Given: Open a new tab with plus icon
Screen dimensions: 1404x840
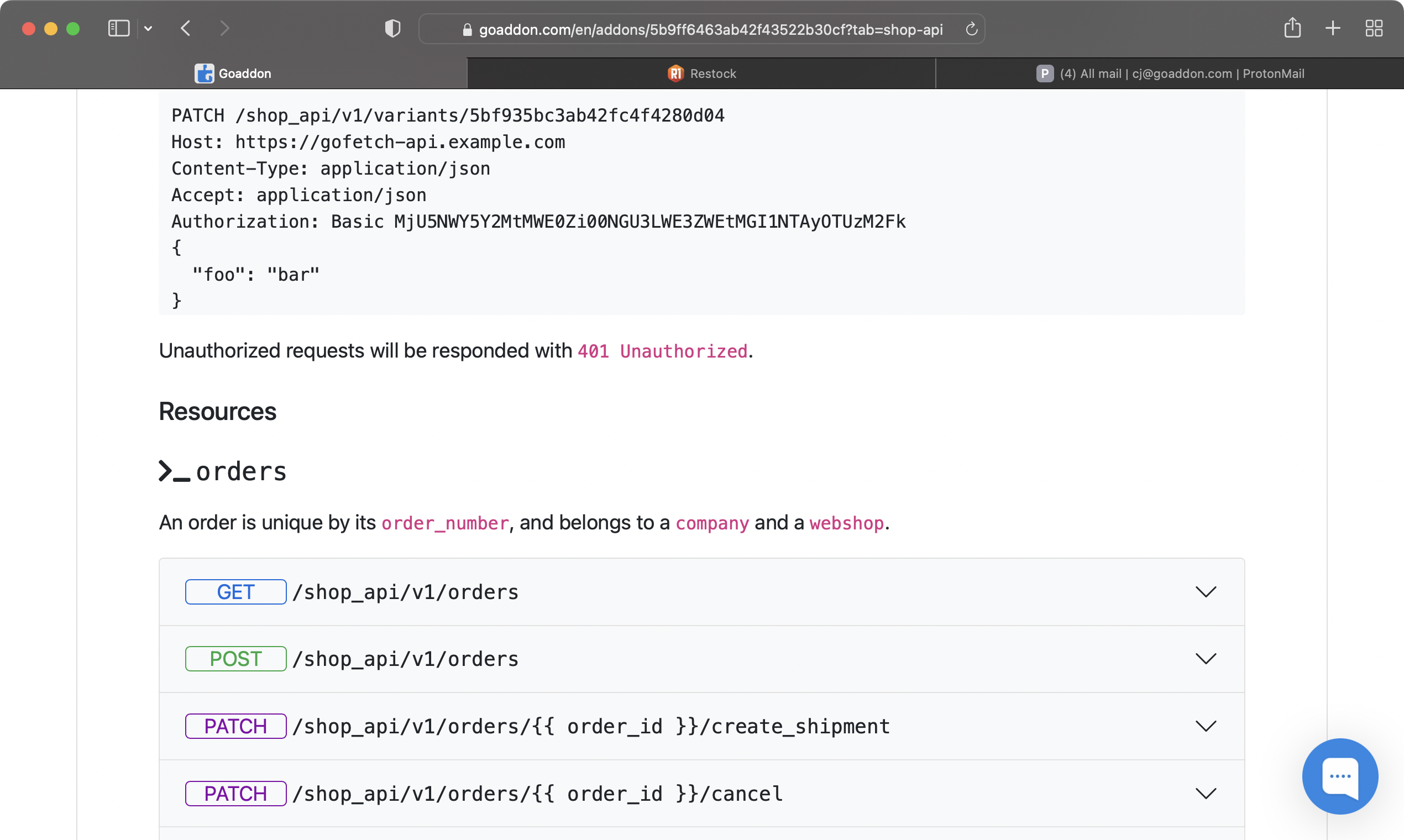Looking at the screenshot, I should click(1333, 28).
